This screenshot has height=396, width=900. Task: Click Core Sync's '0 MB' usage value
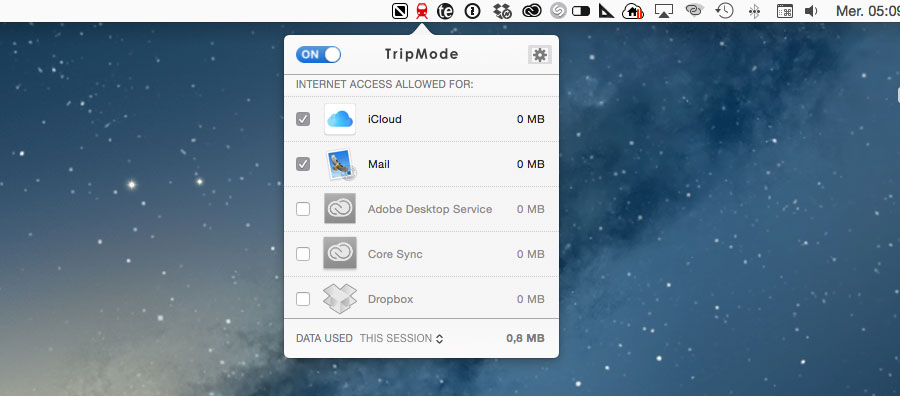click(530, 254)
